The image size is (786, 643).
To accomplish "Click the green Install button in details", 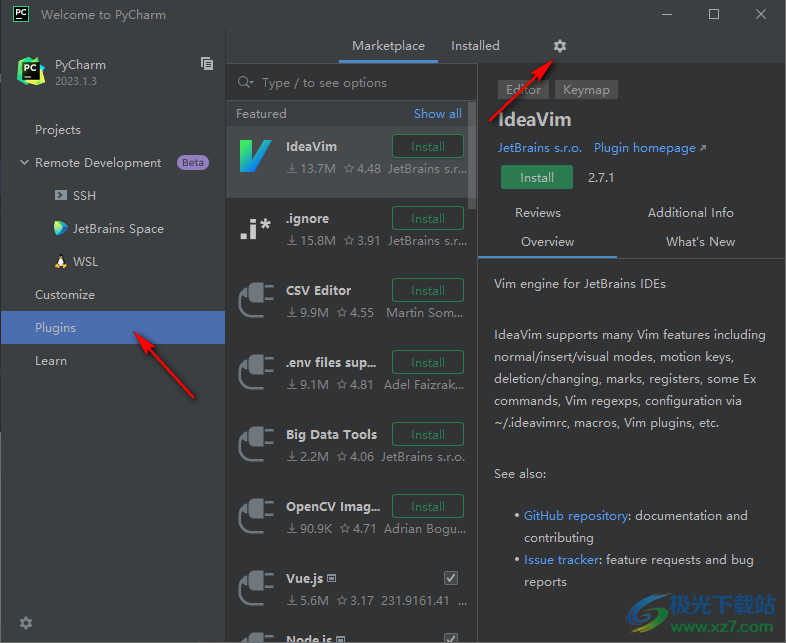I will 536,177.
